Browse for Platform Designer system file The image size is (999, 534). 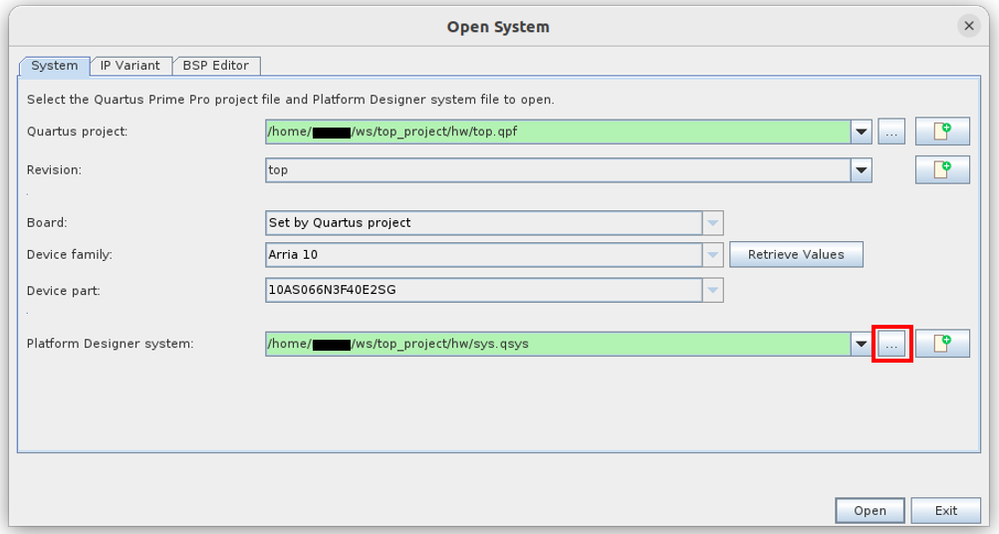click(x=891, y=344)
